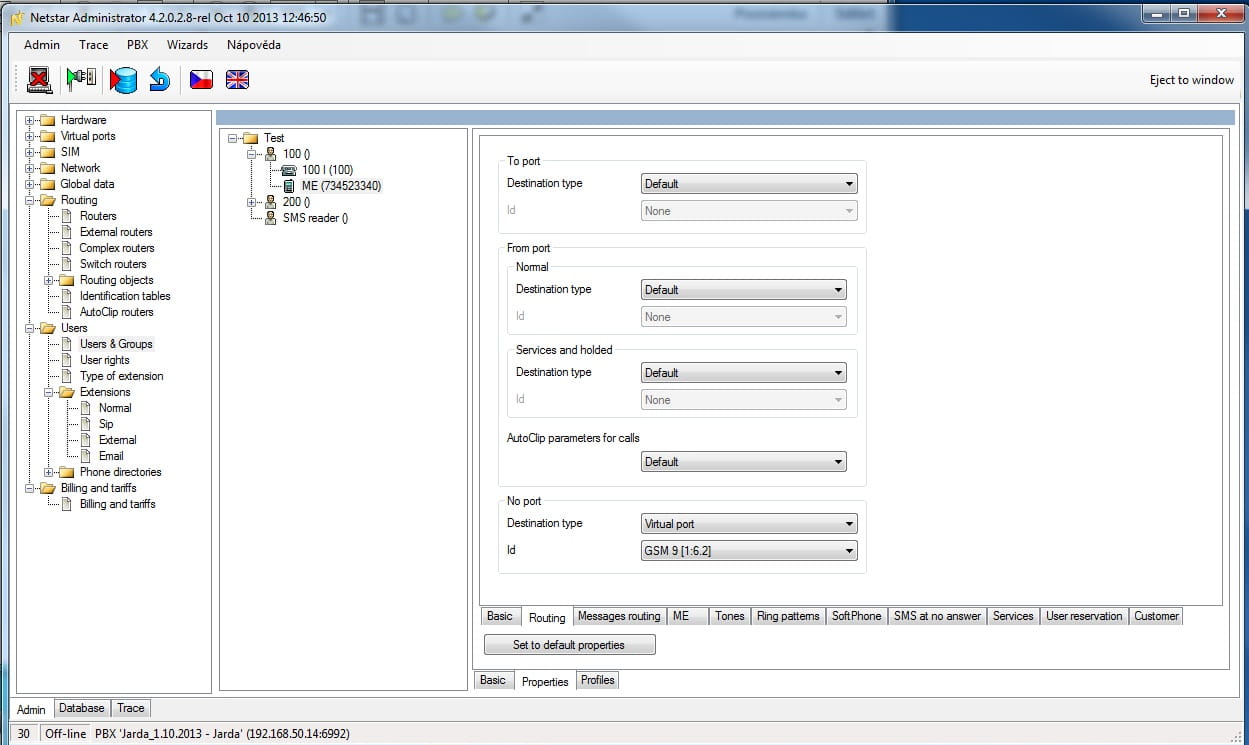This screenshot has width=1249, height=745.
Task: Expand the Phone directories node
Action: [x=50, y=472]
